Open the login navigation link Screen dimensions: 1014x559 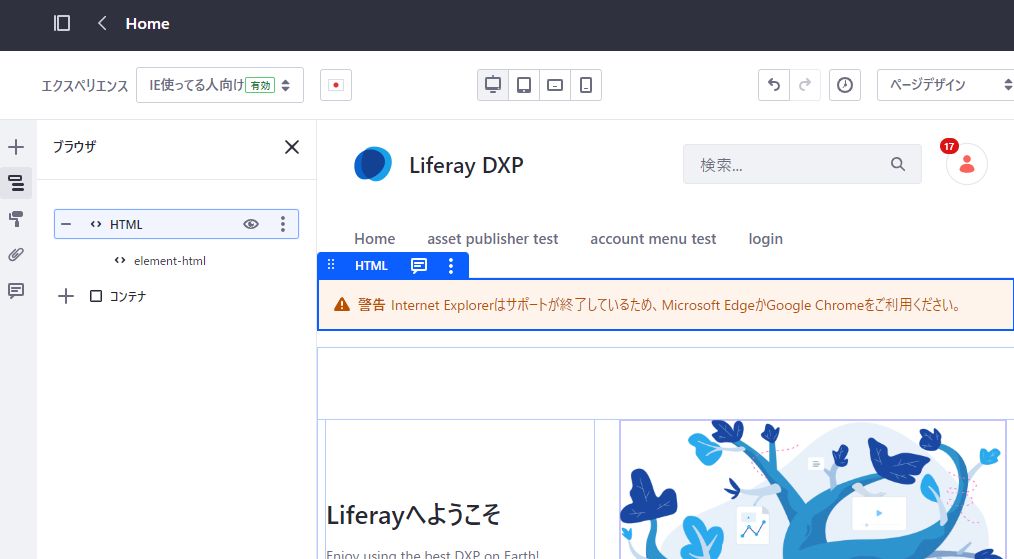(x=766, y=239)
